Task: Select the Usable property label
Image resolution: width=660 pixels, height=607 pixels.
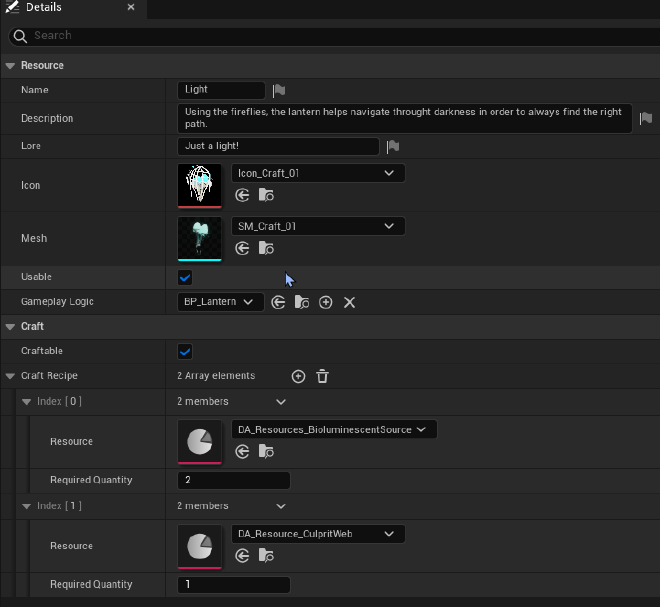Action: [36, 277]
